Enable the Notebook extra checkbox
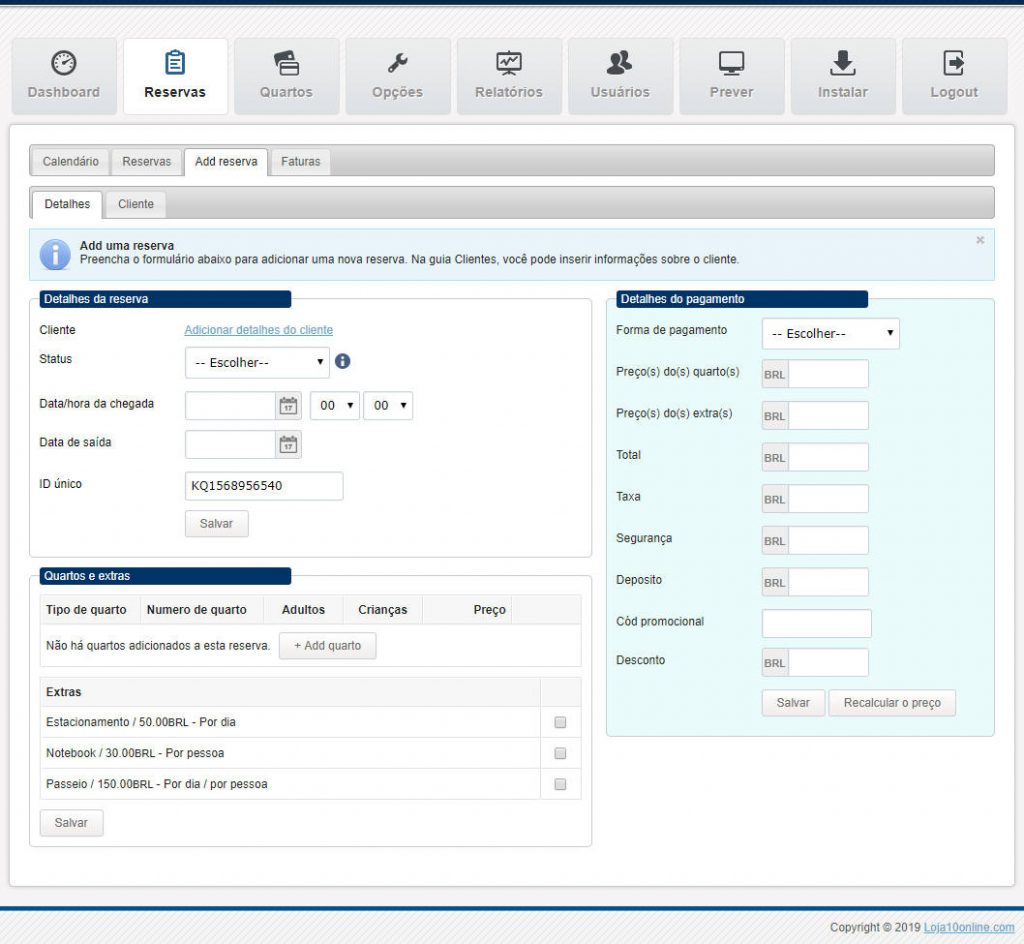The width and height of the screenshot is (1024, 944). pos(560,753)
